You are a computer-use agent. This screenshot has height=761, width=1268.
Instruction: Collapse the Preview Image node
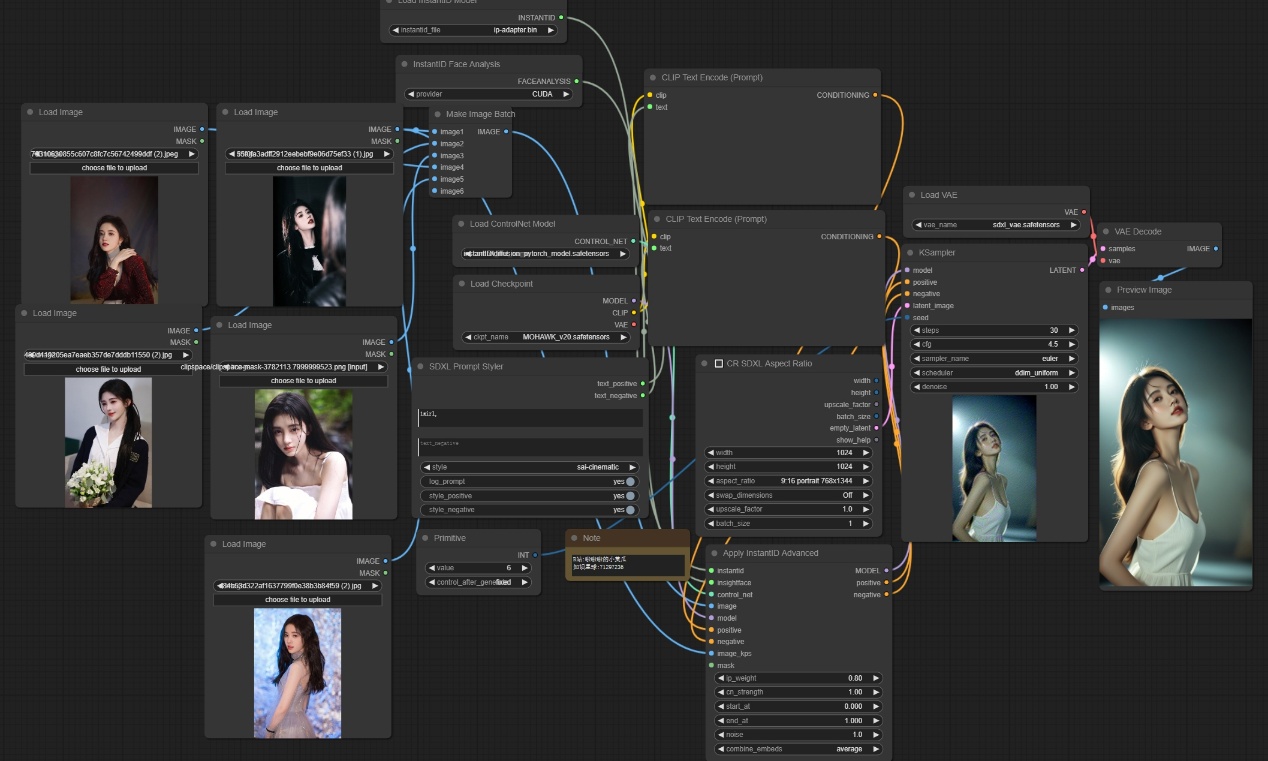[1109, 290]
